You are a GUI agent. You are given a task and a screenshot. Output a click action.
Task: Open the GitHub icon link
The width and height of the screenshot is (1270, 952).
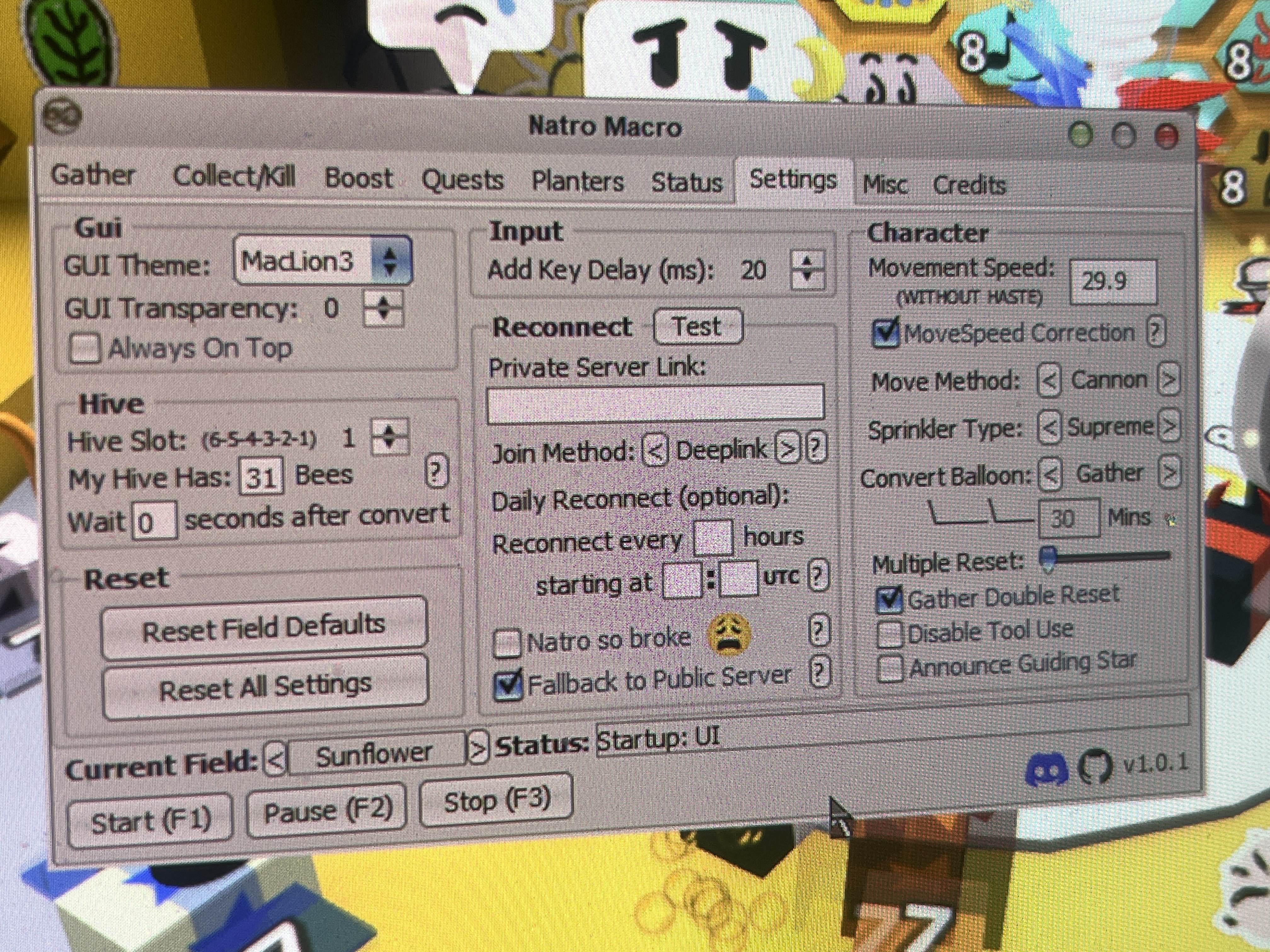[x=1094, y=767]
